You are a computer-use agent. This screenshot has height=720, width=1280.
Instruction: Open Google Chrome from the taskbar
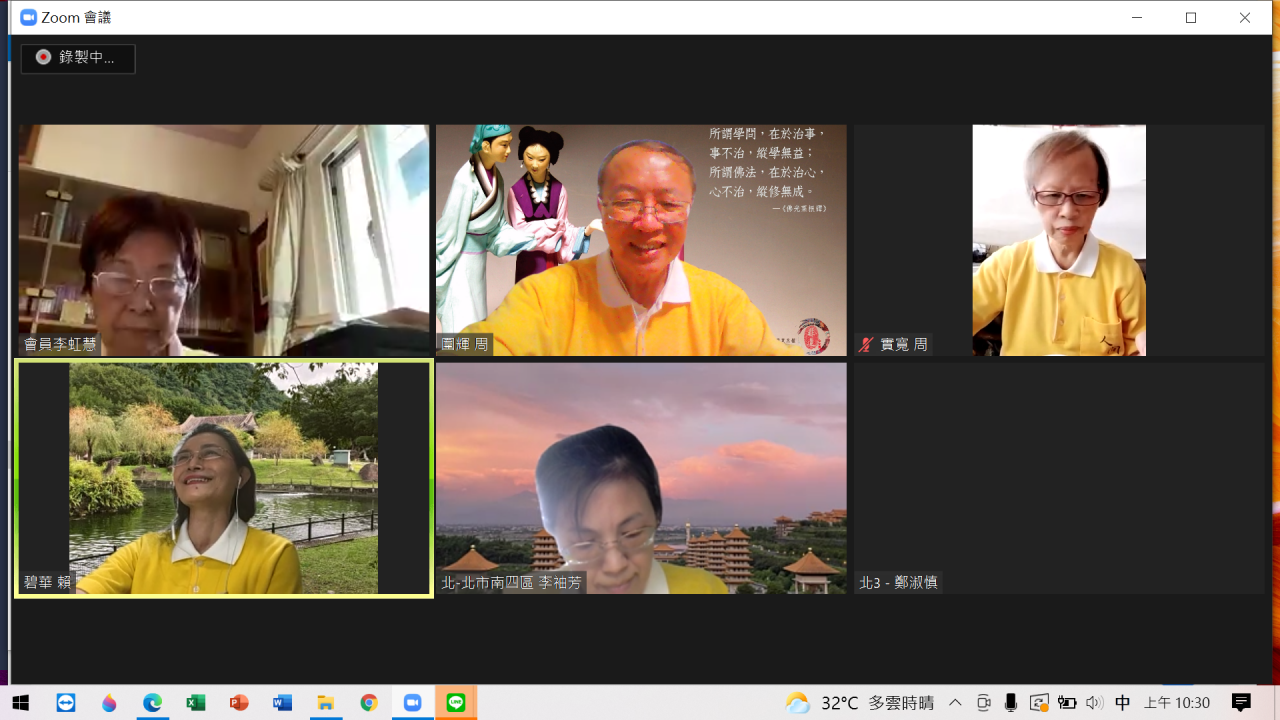[x=369, y=703]
